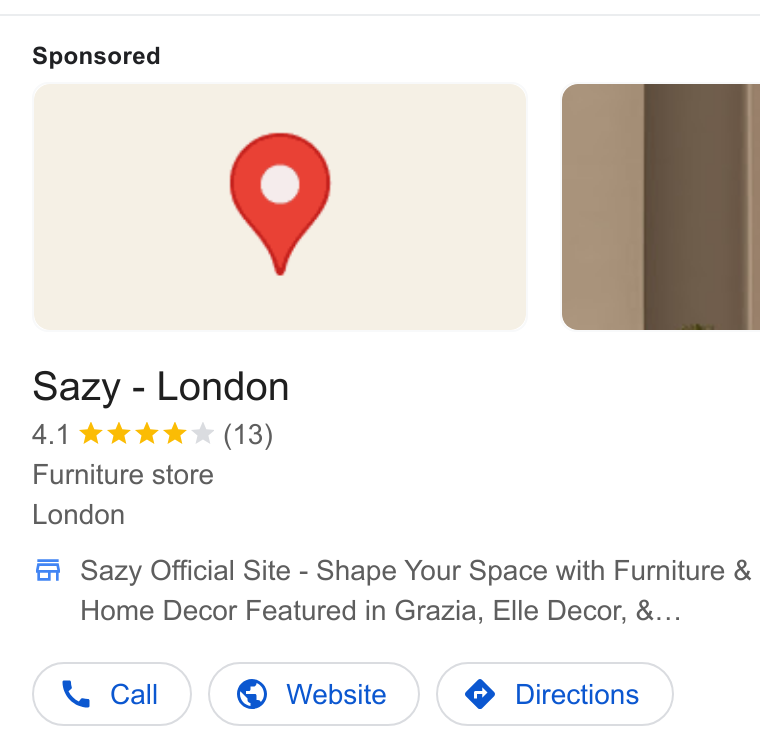Click the blue storefront icon
This screenshot has height=750, width=760.
(48, 570)
